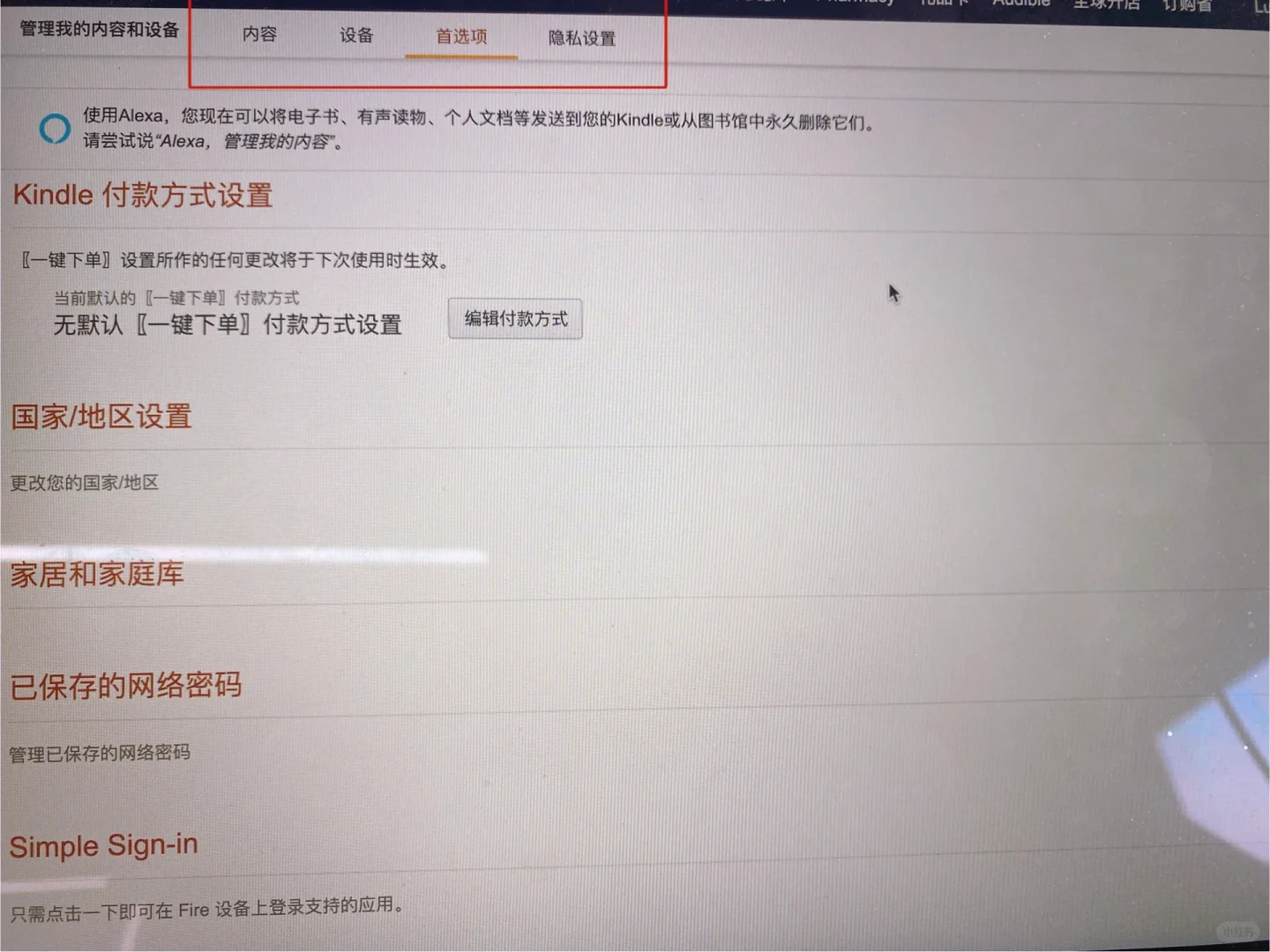1270x952 pixels.
Task: Expand the 已保存的网络密码 section
Action: pyautogui.click(x=125, y=685)
